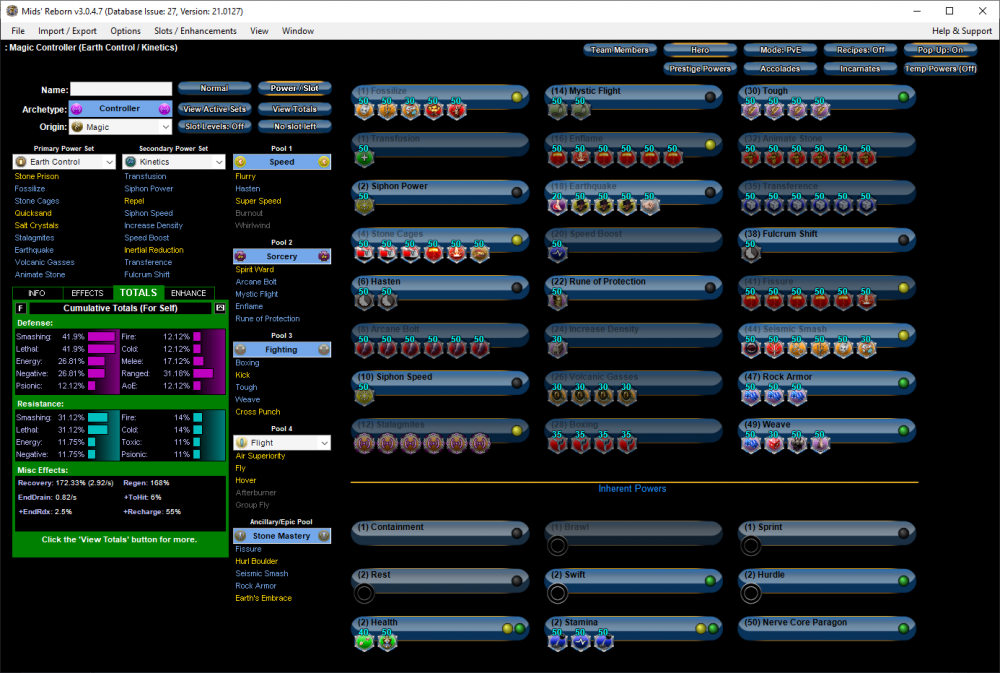Toggle the green indicator on Weave power
Screen dimensions: 1000x673
tap(903, 431)
